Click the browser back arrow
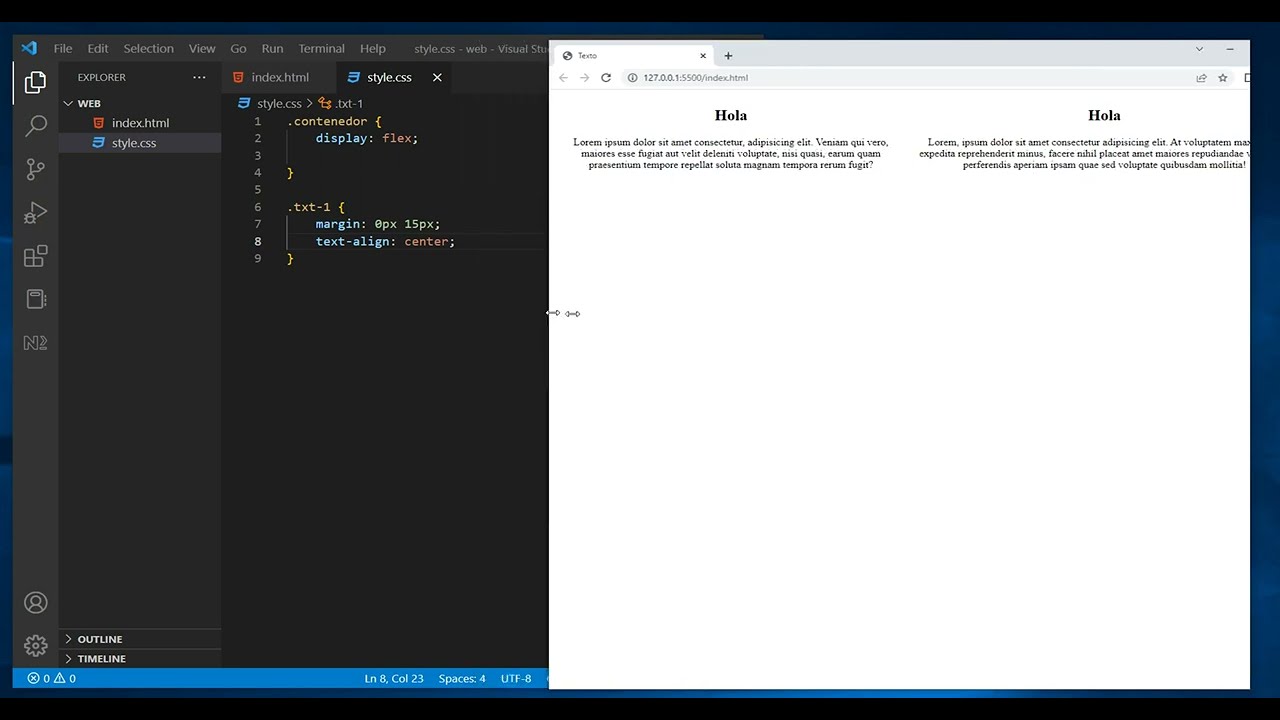 [563, 78]
